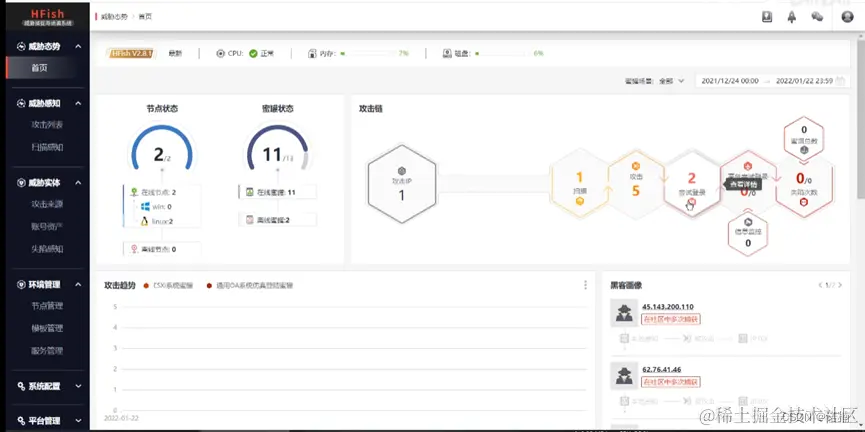
Task: Click the honeypot status gauge showing 11/13
Action: pos(277,148)
